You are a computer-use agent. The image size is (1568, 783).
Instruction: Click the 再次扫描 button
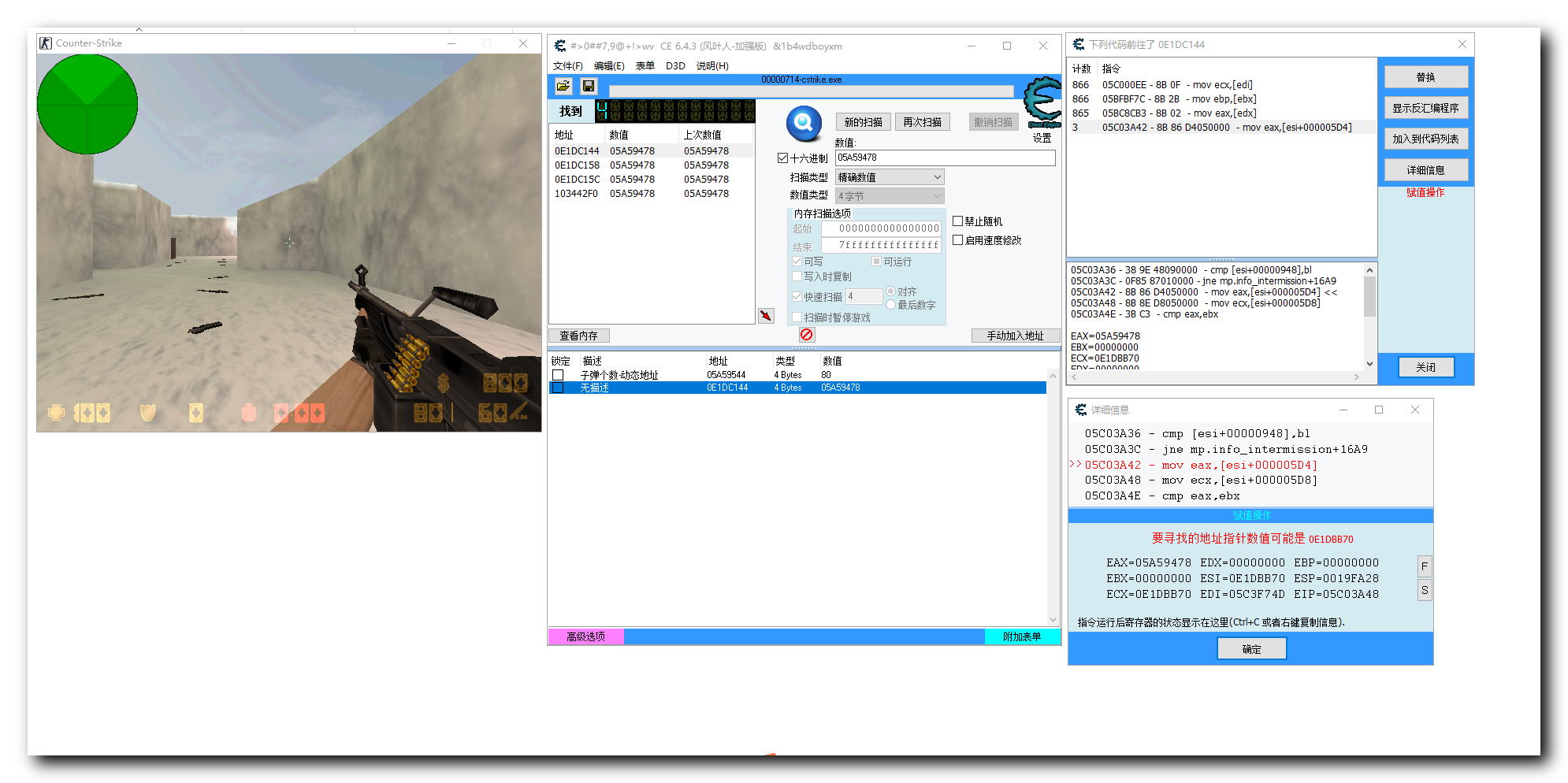pyautogui.click(x=922, y=122)
